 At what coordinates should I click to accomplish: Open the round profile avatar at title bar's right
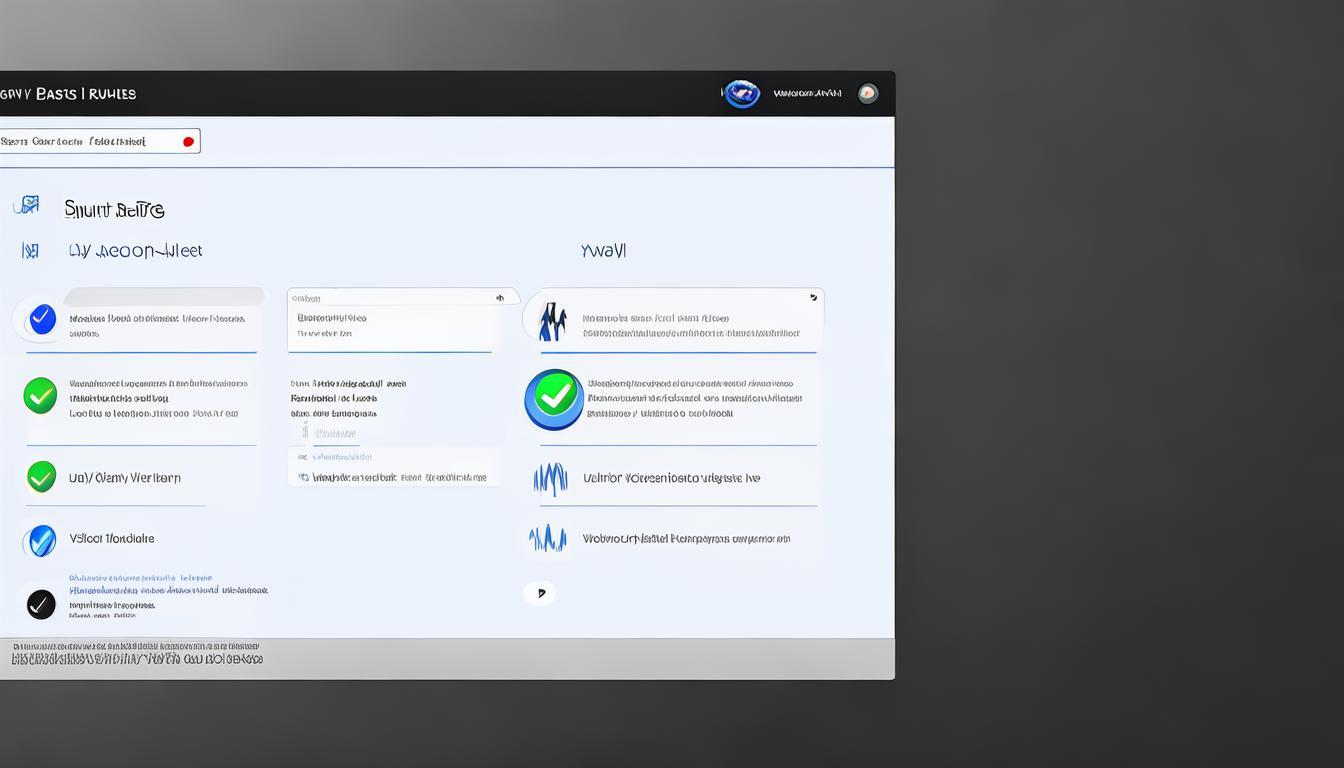(x=868, y=93)
